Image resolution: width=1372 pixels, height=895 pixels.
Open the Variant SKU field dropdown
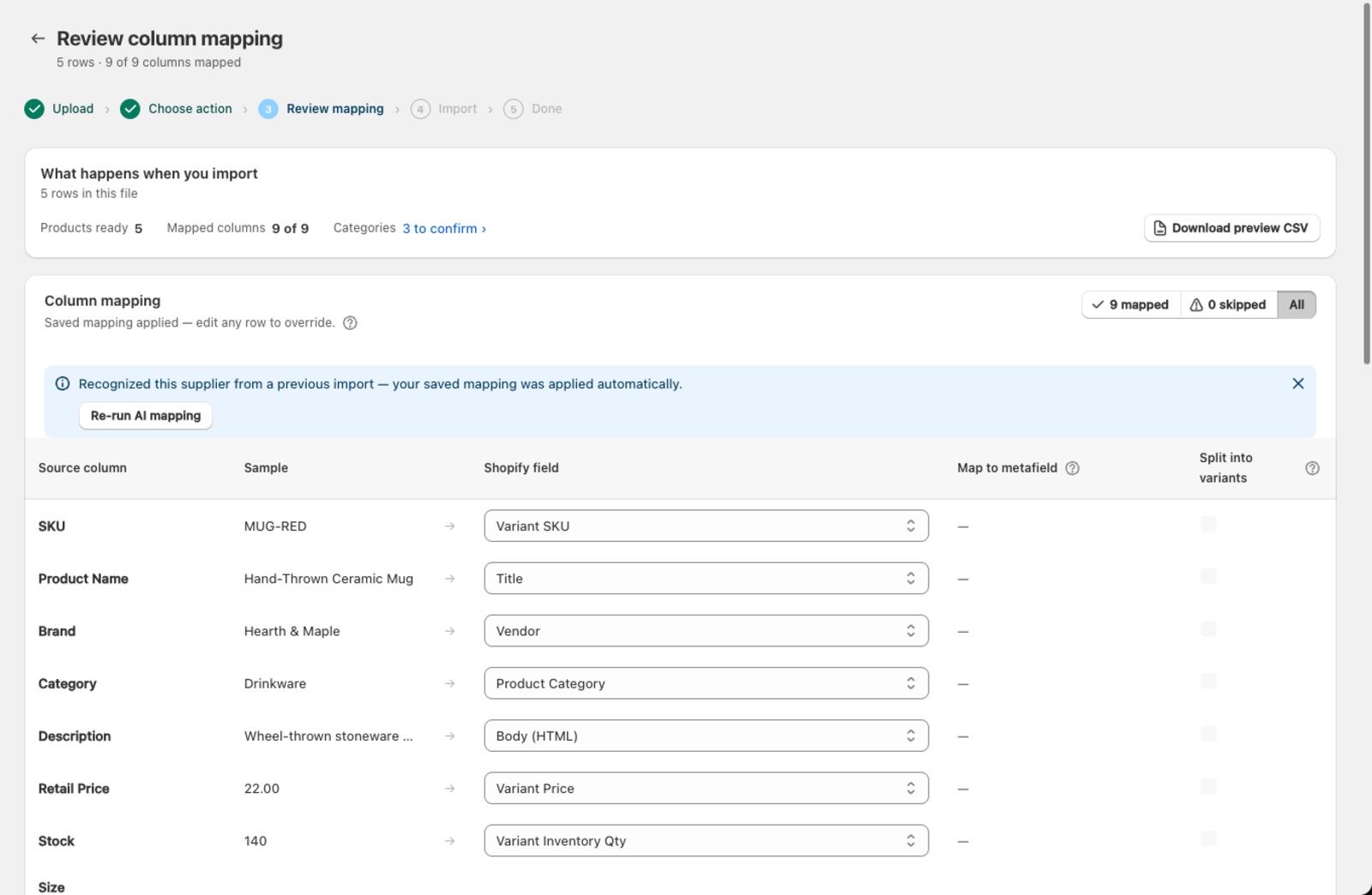706,526
